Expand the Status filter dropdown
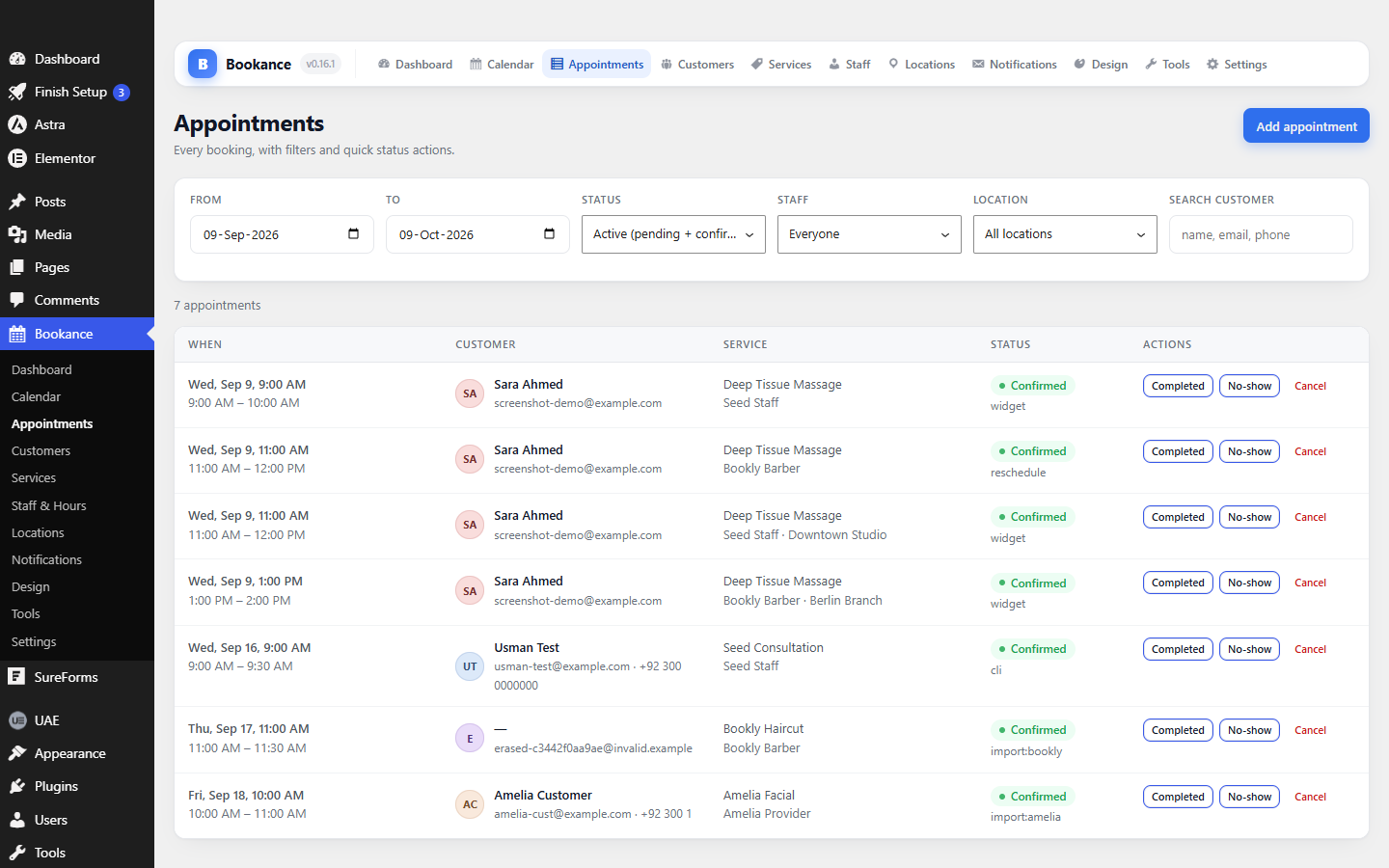 [x=673, y=234]
